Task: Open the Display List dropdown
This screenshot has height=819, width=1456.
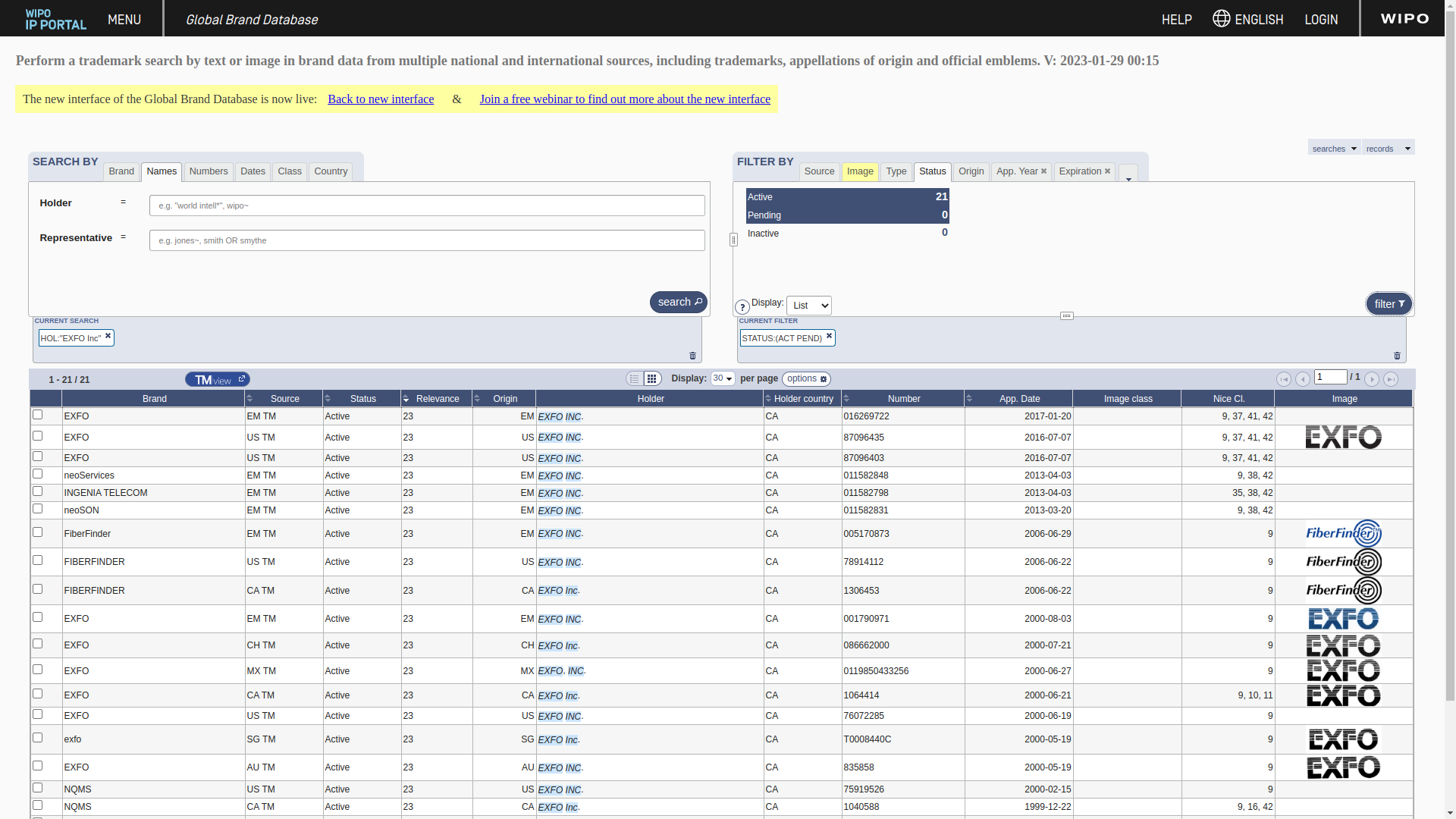Action: pyautogui.click(x=809, y=306)
